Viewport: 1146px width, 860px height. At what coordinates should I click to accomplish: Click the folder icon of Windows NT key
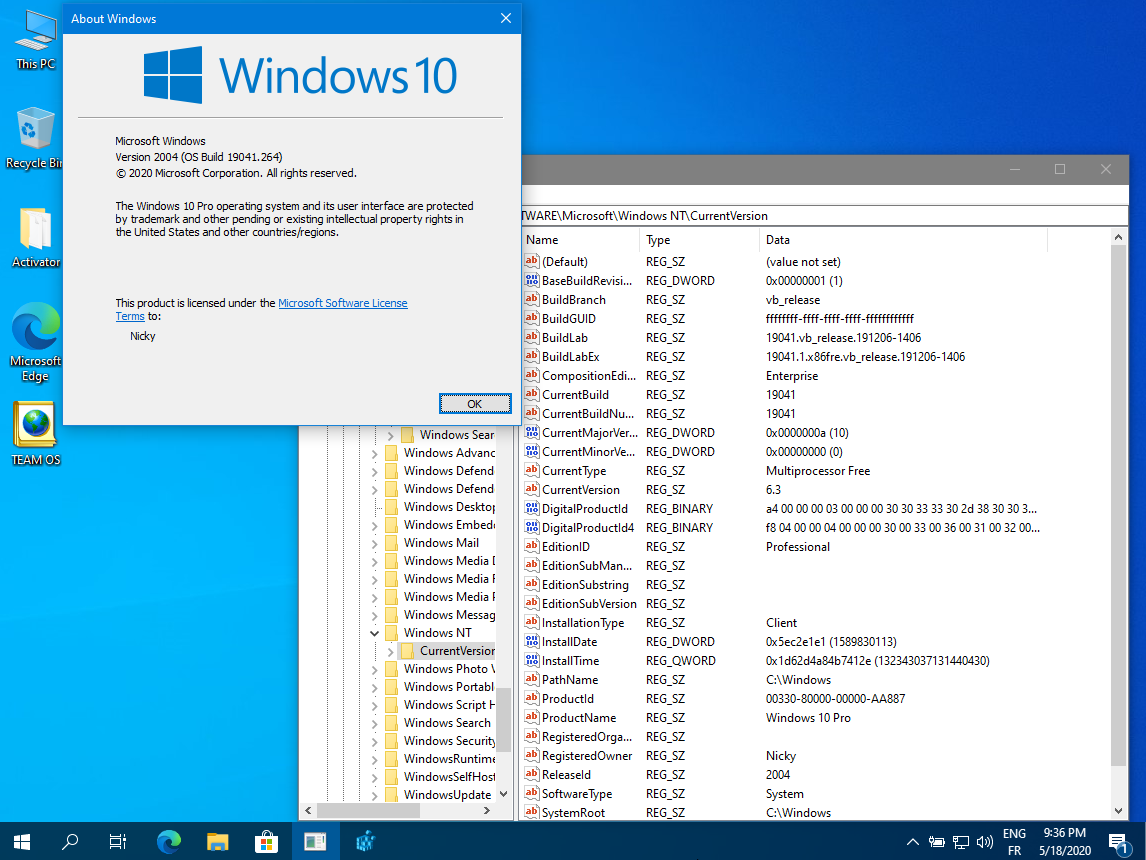[x=391, y=633]
